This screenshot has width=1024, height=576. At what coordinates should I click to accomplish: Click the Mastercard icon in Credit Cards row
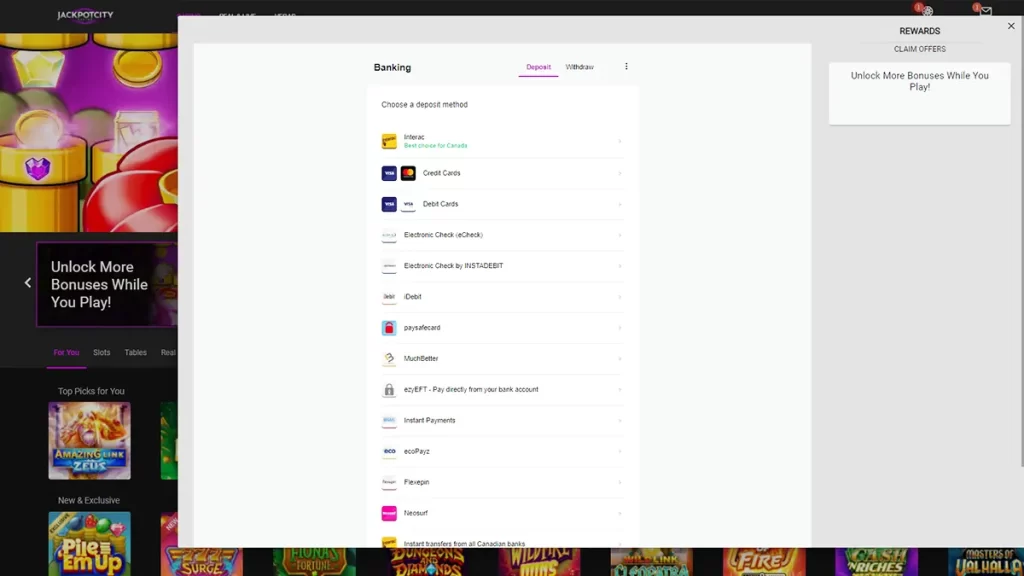tap(408, 173)
